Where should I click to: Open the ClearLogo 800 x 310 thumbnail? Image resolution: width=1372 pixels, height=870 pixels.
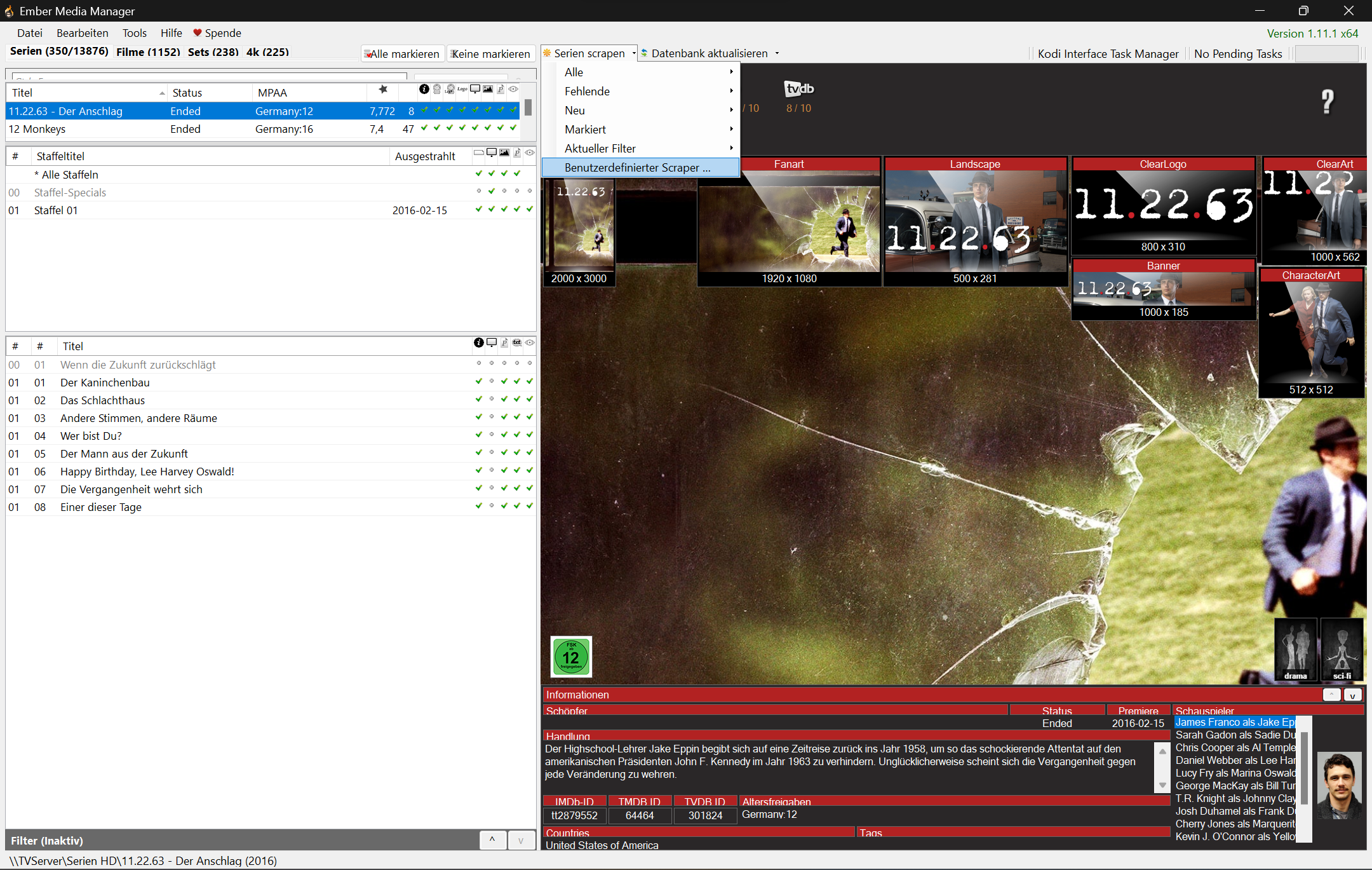click(1163, 206)
